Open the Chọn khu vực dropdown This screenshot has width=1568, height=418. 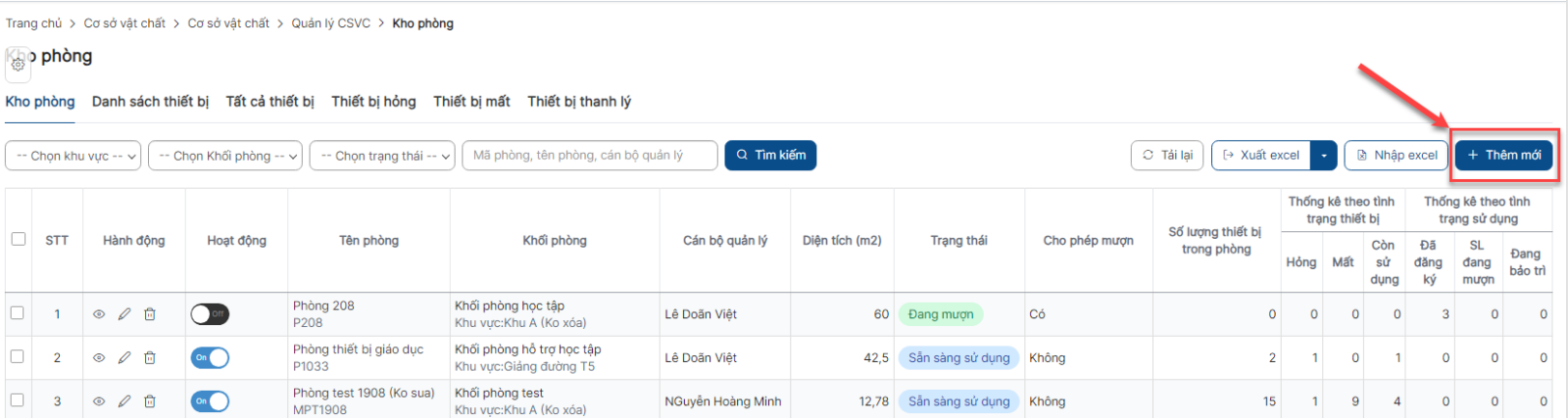[73, 156]
